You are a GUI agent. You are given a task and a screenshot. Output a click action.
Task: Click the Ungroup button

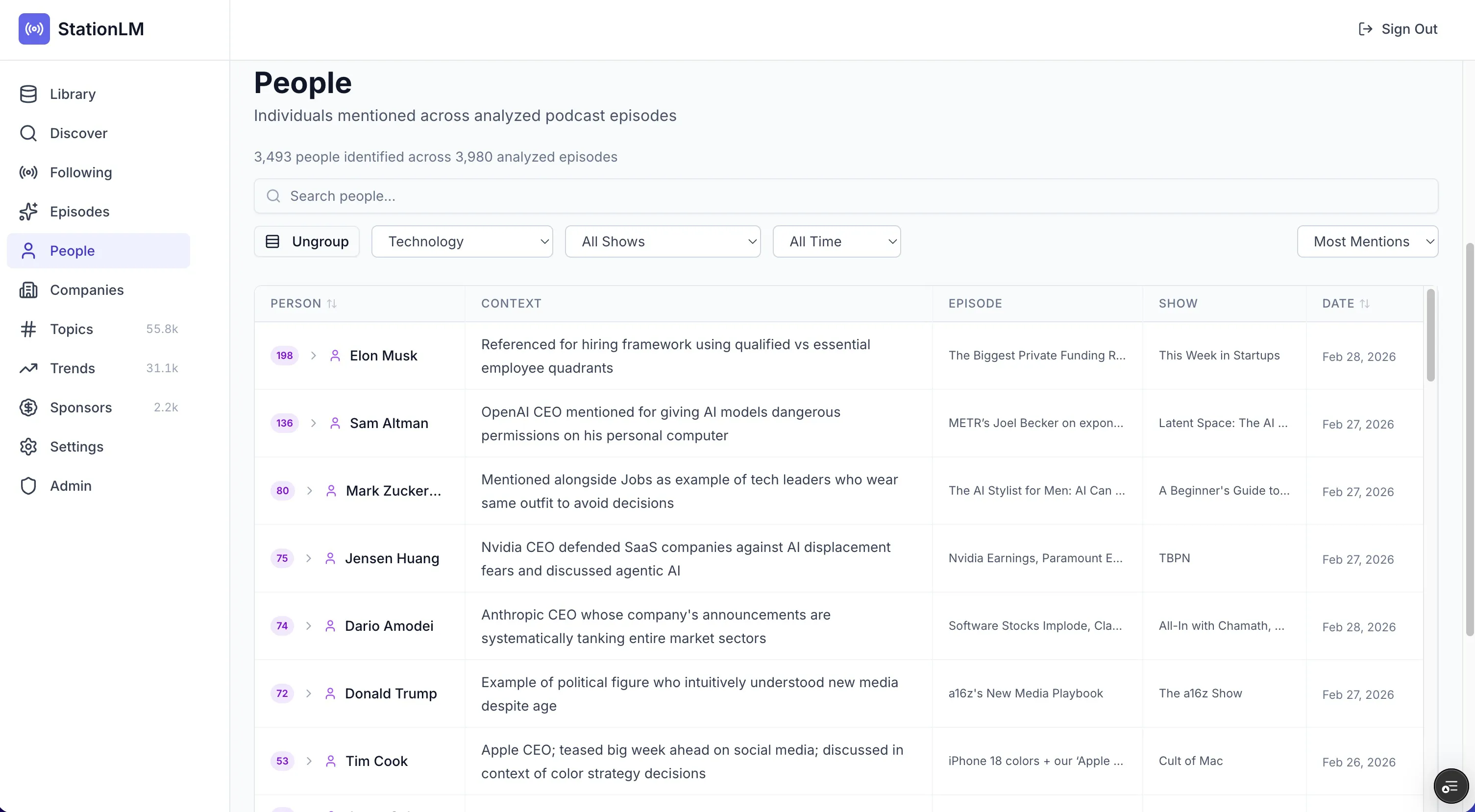[x=306, y=241]
